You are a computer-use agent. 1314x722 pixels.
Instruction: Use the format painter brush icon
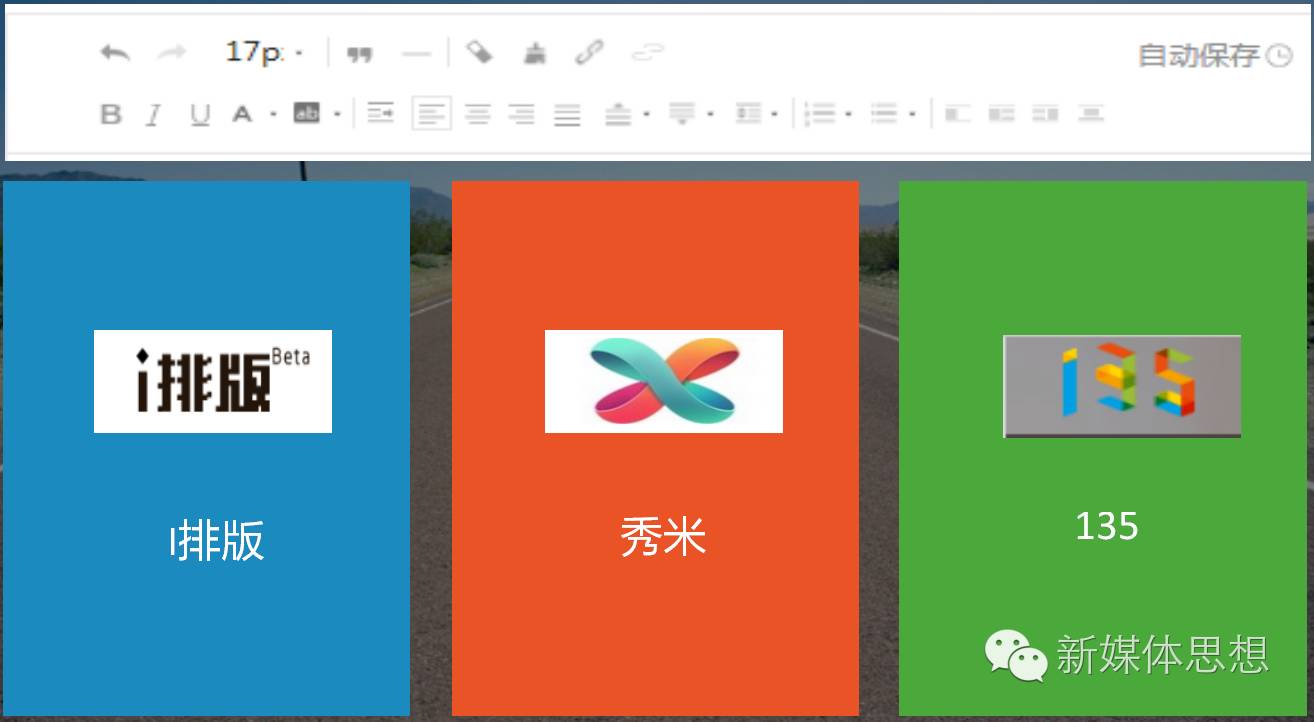pos(536,53)
